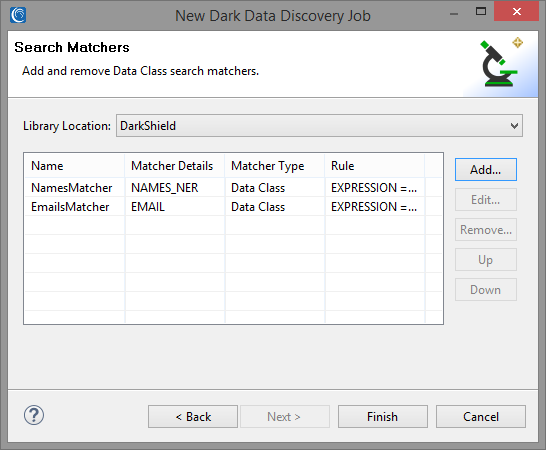
Task: Select the NamesMatcher row
Action: [x=233, y=188]
